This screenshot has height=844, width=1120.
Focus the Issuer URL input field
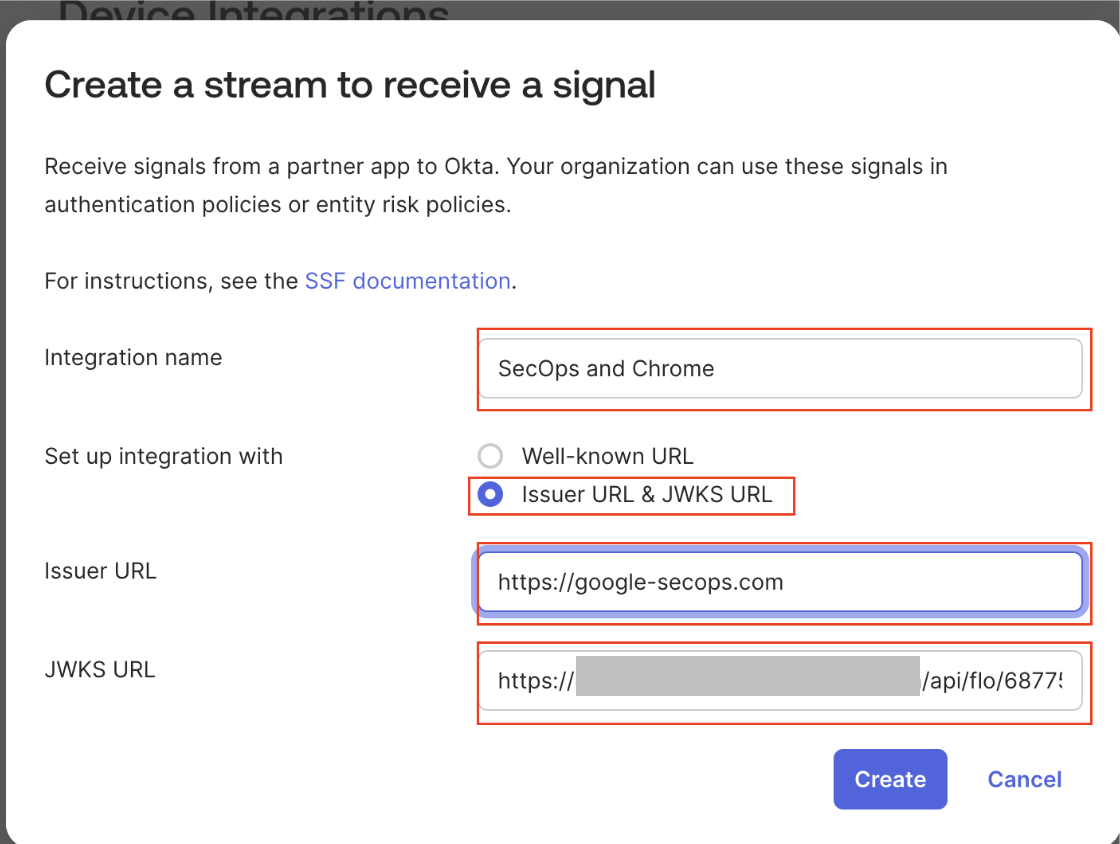pos(782,582)
